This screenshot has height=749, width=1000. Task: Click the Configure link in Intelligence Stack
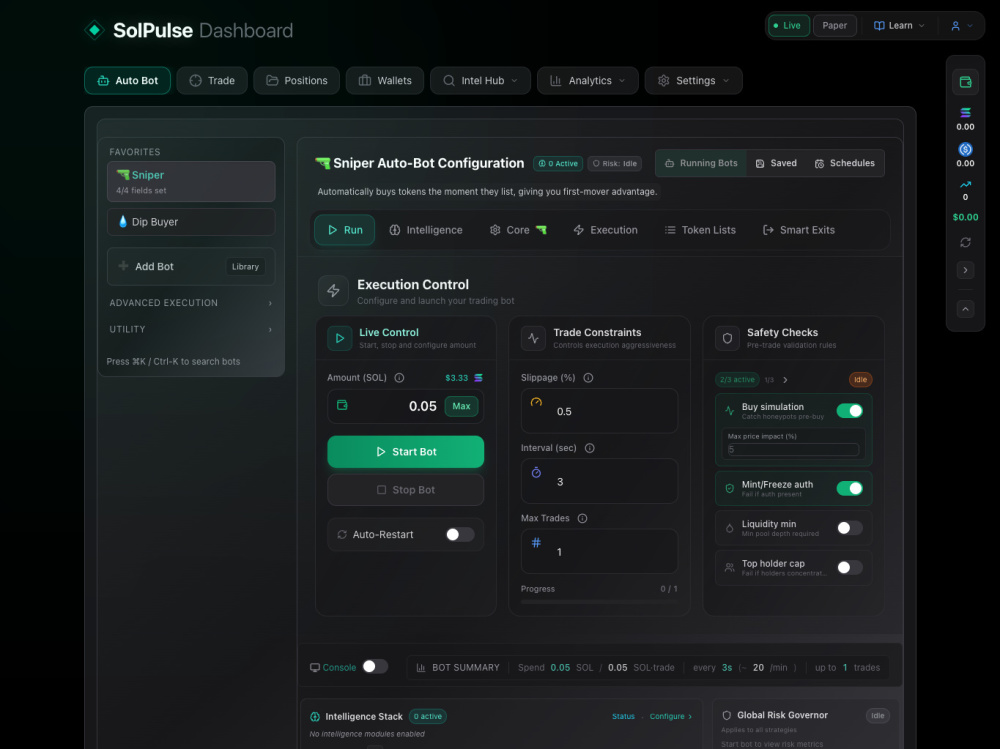(670, 716)
